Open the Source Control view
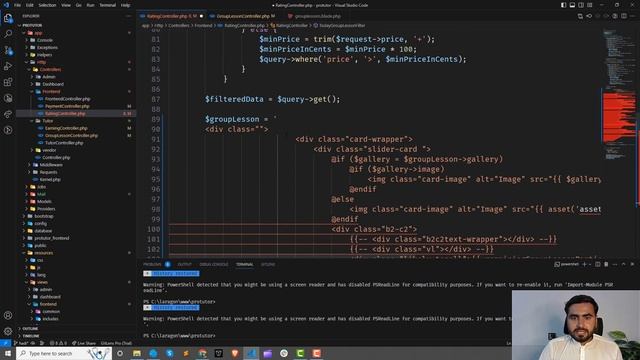Screen dimensions: 640x360 tap(8, 50)
